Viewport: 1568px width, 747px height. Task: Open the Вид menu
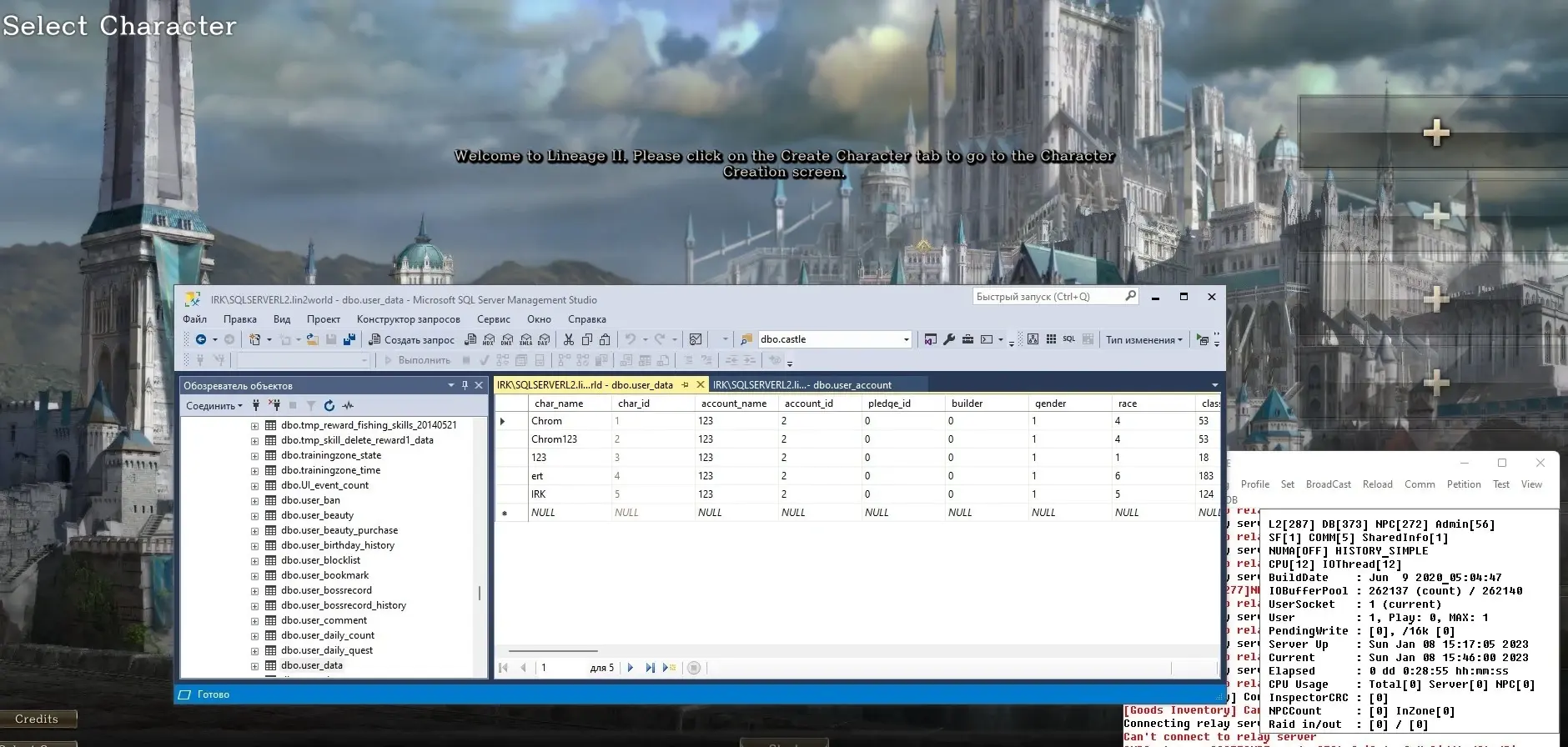pos(282,319)
